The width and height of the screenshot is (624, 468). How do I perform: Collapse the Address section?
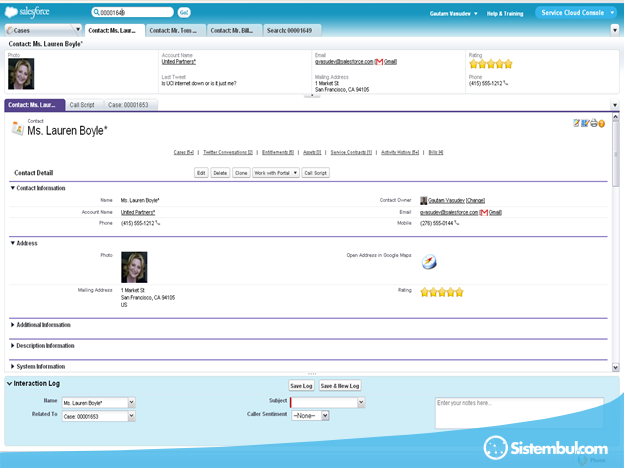tap(13, 243)
